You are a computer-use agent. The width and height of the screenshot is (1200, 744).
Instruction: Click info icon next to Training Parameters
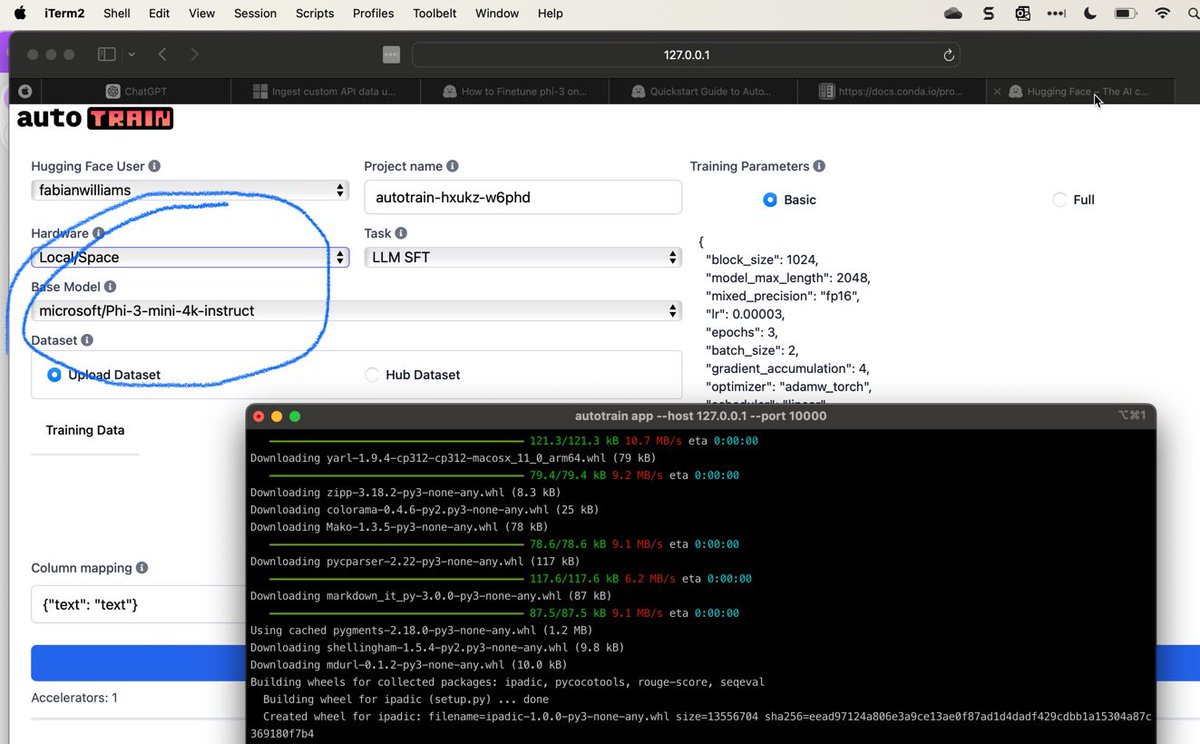pyautogui.click(x=819, y=166)
